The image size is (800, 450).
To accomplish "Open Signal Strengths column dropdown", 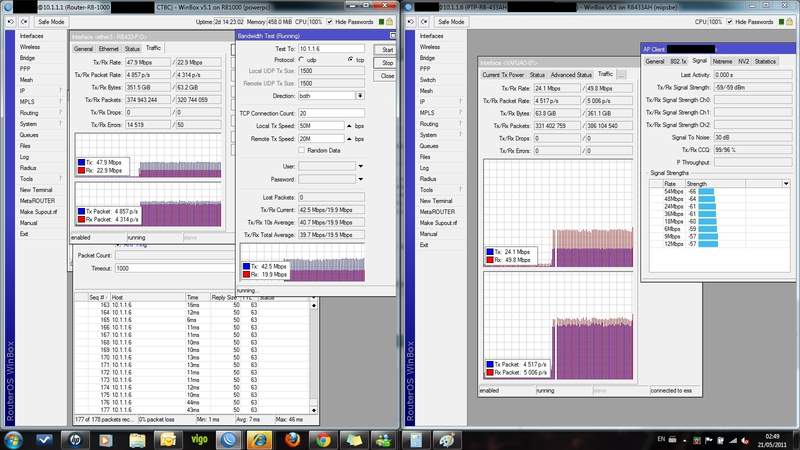I will click(x=786, y=184).
